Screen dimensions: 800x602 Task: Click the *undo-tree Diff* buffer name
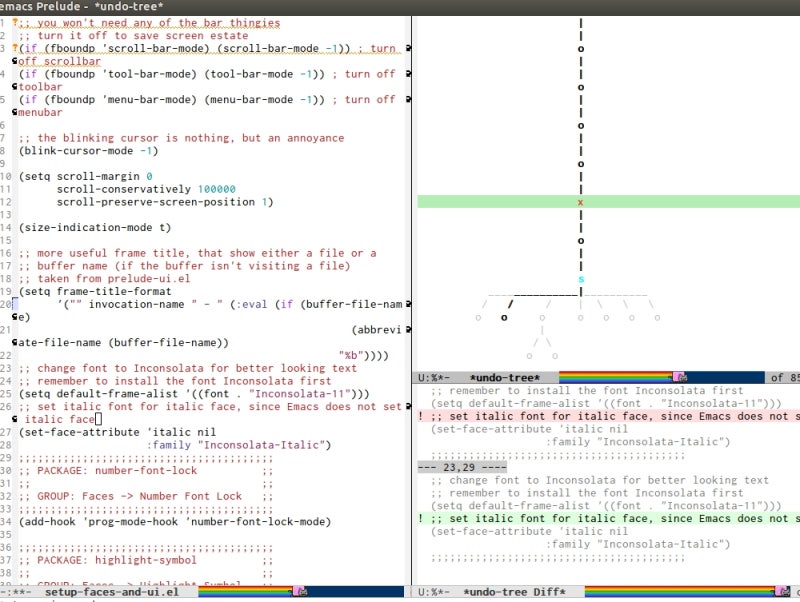click(x=514, y=592)
